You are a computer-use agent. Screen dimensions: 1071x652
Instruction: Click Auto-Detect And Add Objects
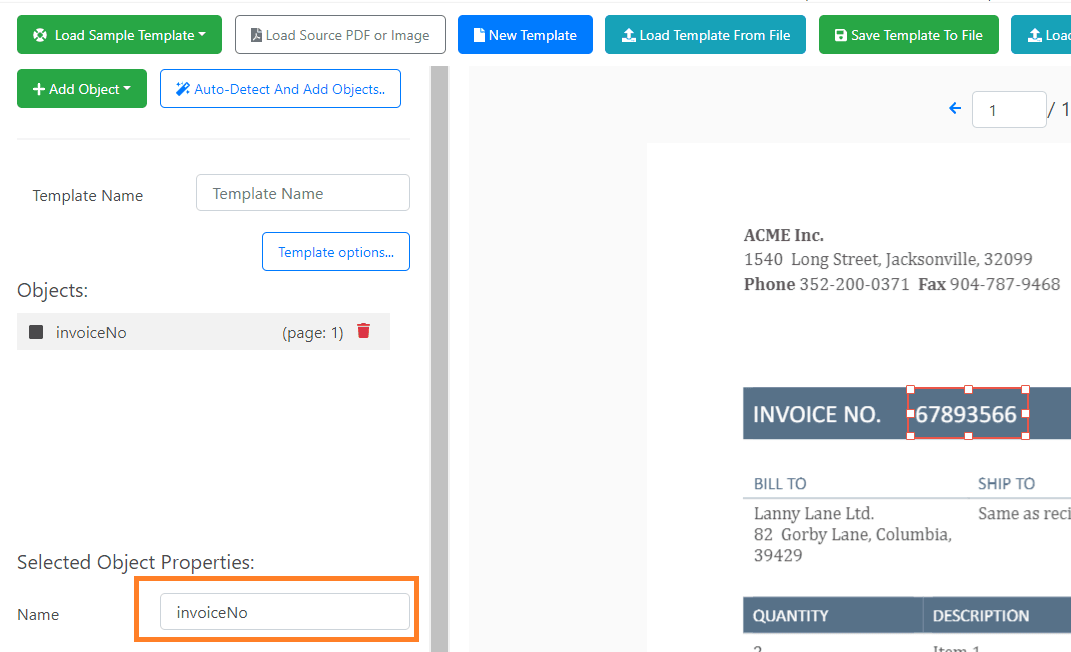(280, 88)
